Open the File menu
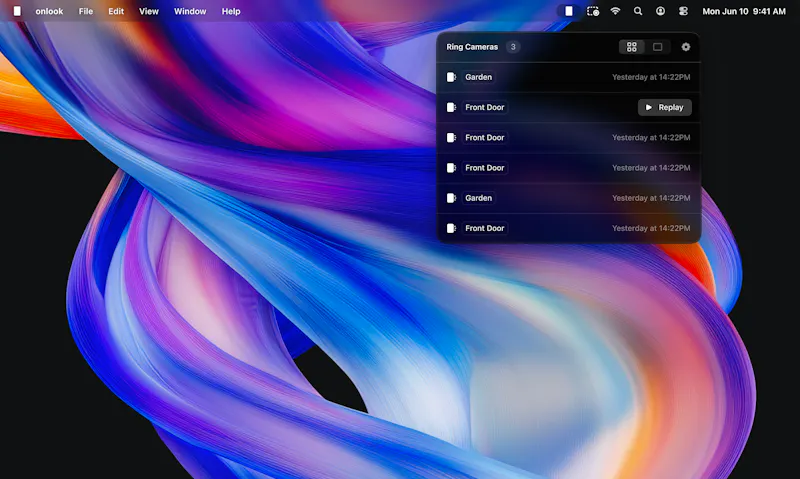 tap(86, 11)
